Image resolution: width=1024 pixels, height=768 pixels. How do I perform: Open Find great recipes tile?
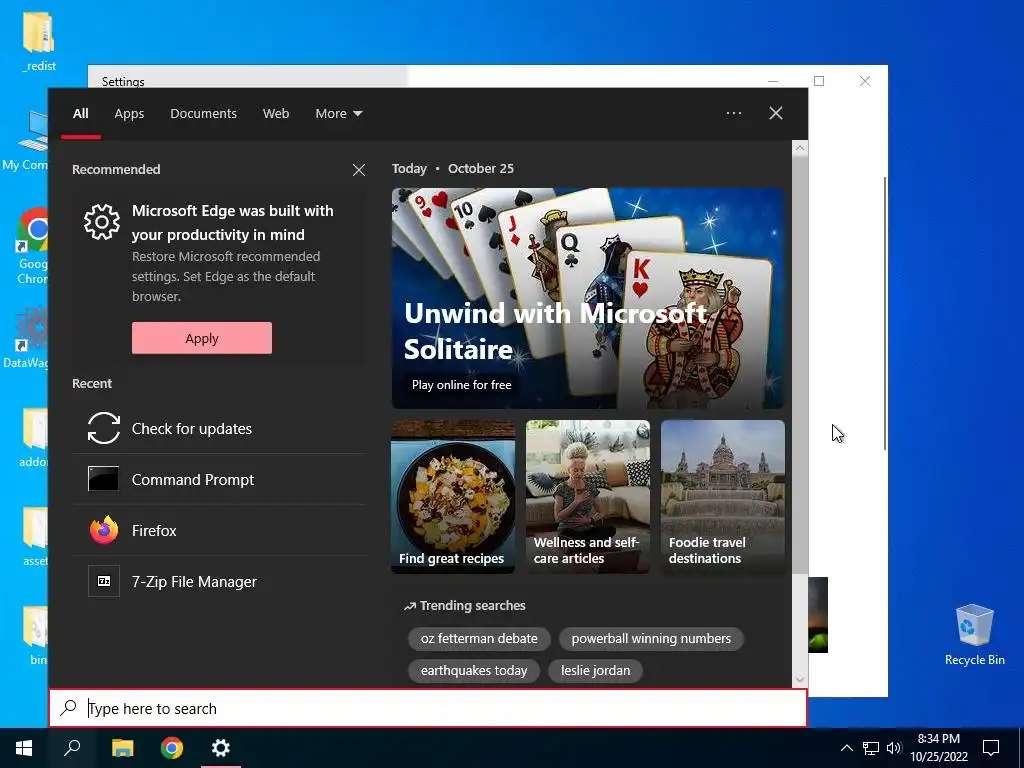[453, 497]
